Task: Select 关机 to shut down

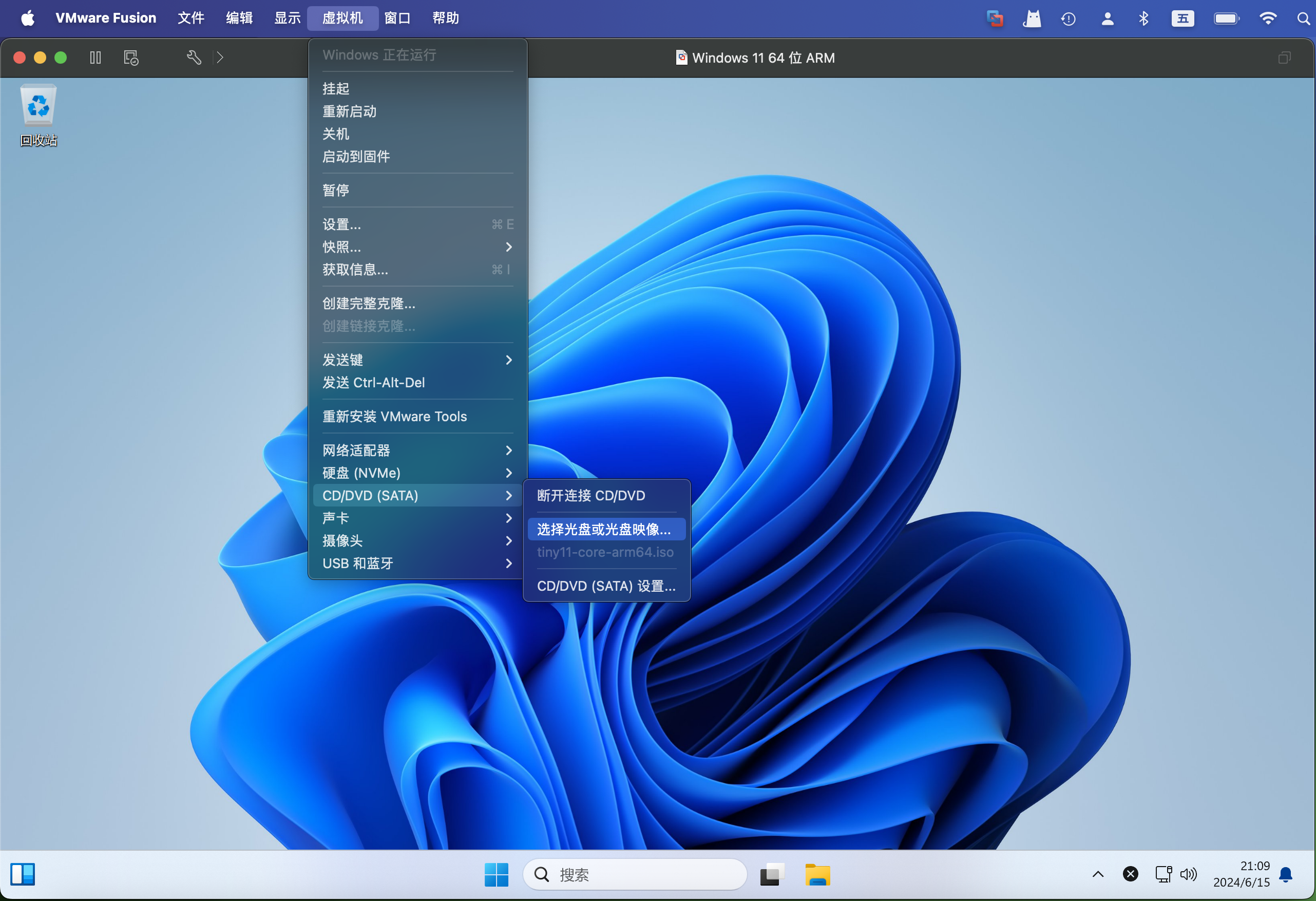Action: point(418,134)
